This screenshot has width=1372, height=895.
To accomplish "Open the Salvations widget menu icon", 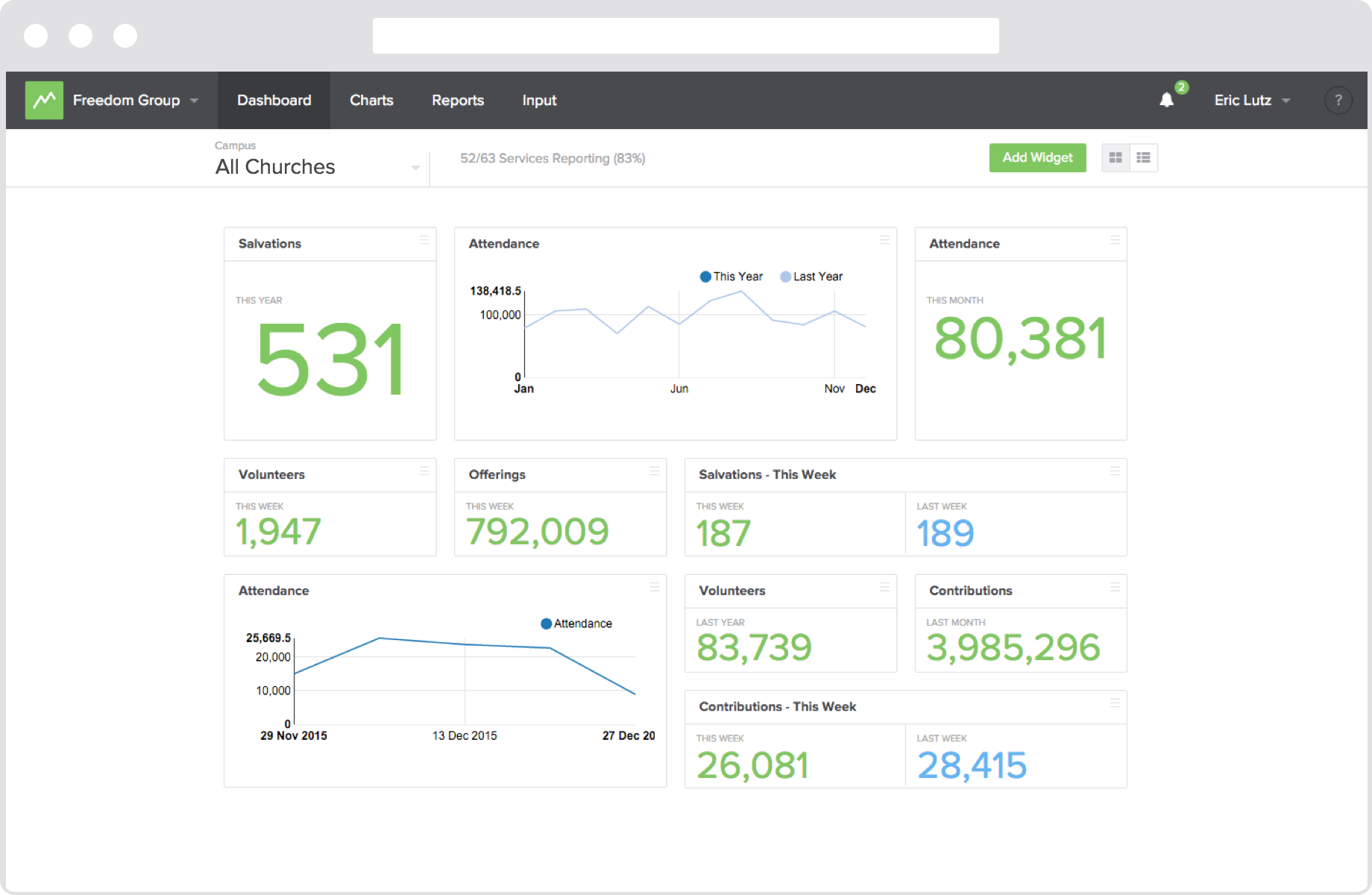I will click(424, 241).
